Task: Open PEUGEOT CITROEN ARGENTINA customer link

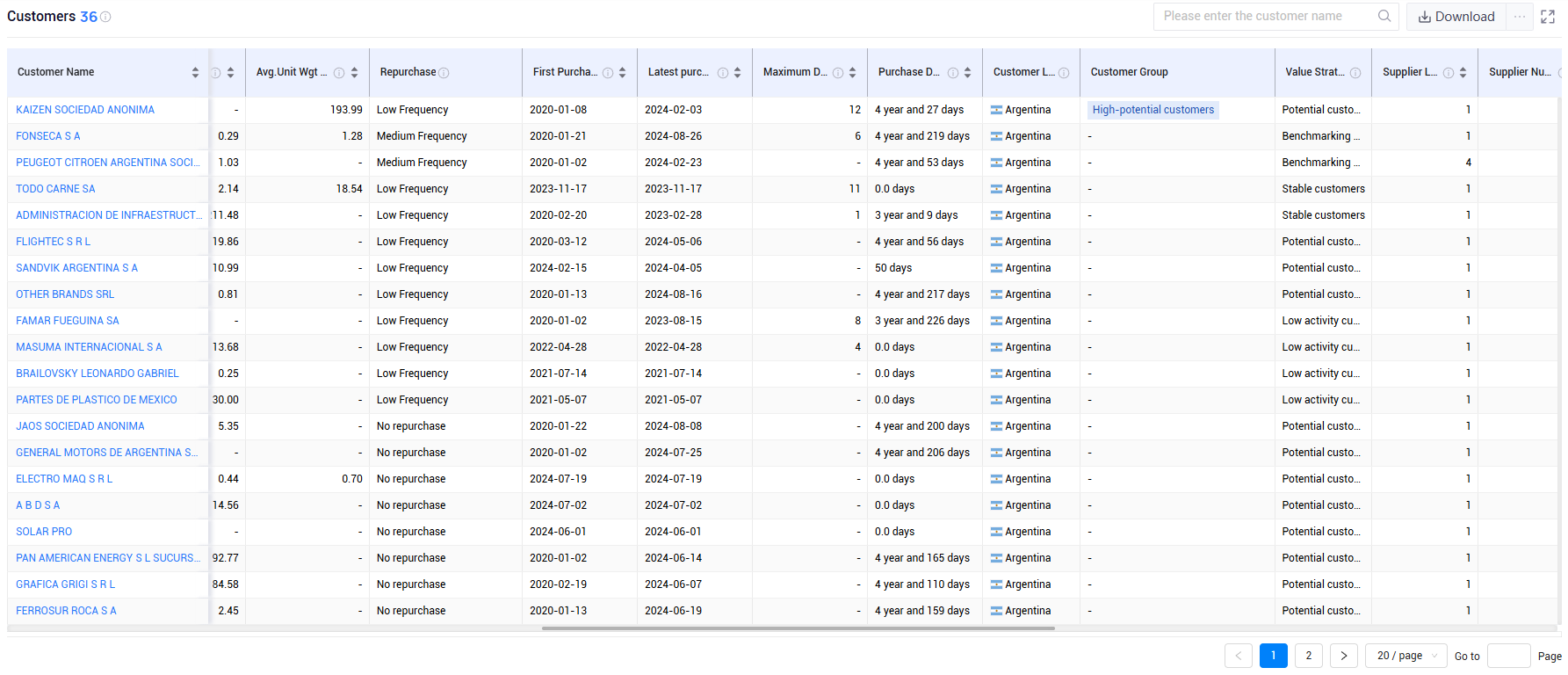Action: [x=108, y=163]
